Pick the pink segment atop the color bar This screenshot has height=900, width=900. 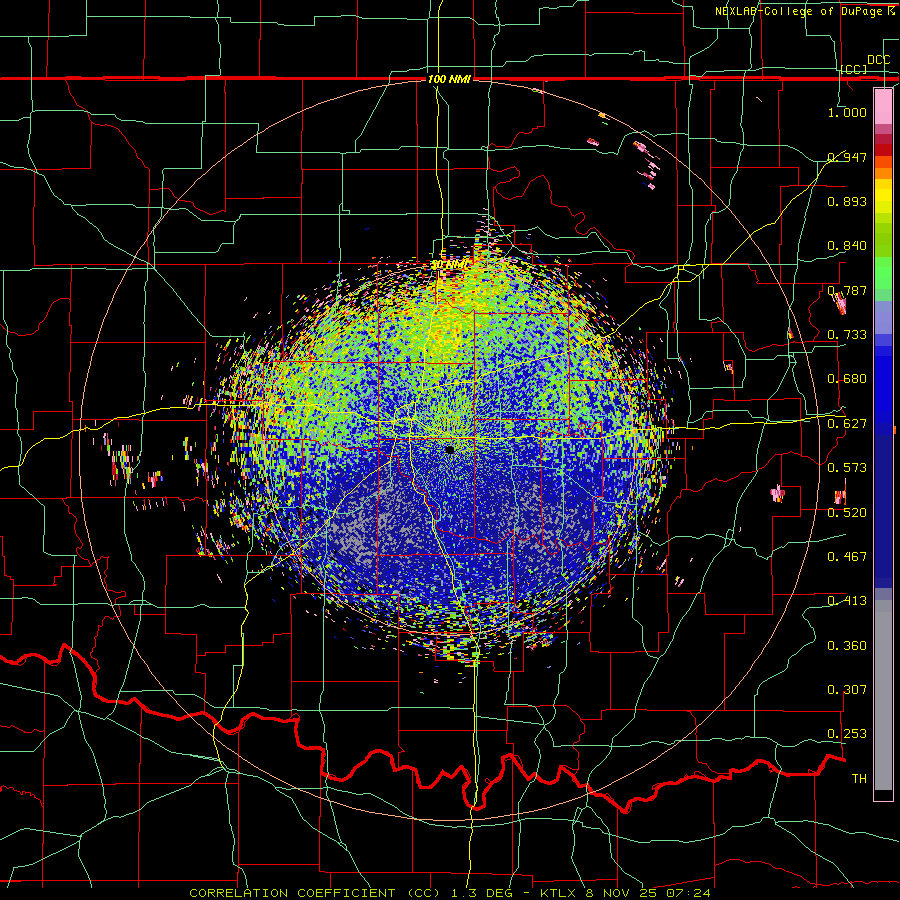(x=883, y=107)
